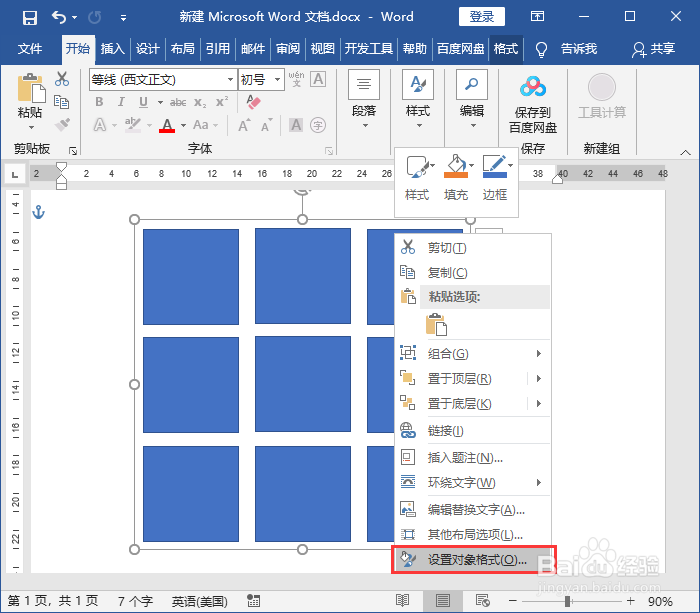
Task: Click the Undo arrow icon
Action: 59,17
